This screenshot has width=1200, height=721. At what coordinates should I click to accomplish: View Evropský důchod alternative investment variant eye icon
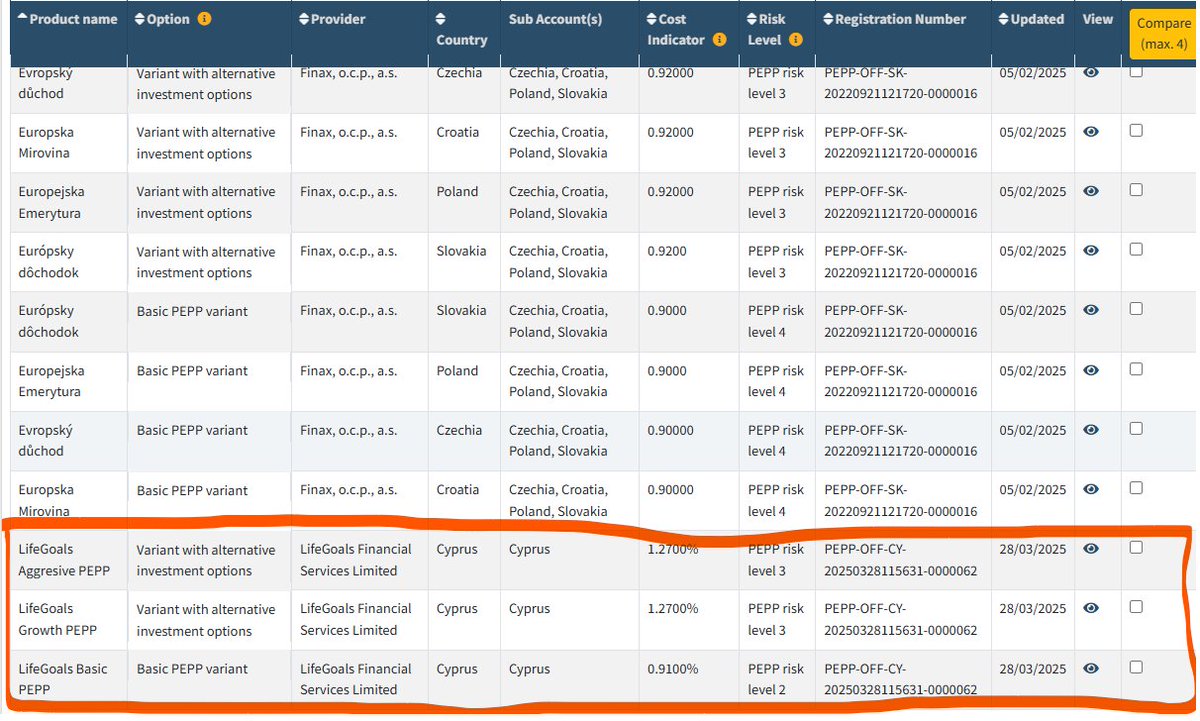(1091, 72)
